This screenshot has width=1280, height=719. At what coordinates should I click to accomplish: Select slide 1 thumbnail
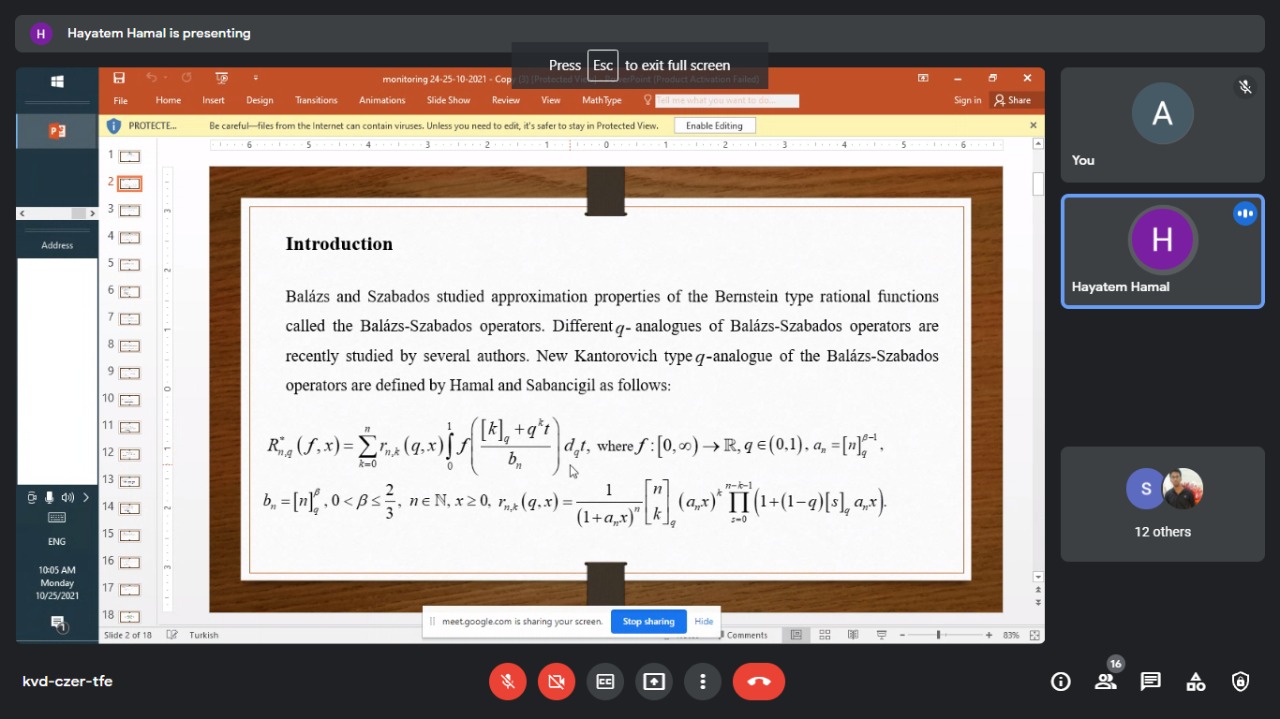pos(130,156)
